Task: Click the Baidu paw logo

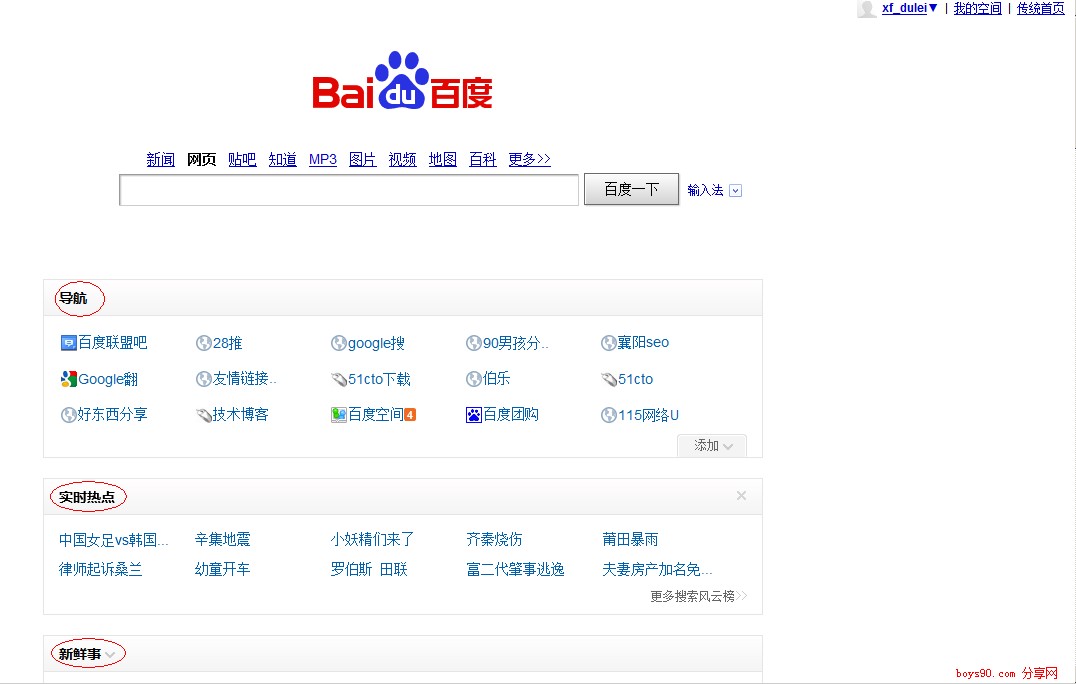Action: click(x=402, y=80)
